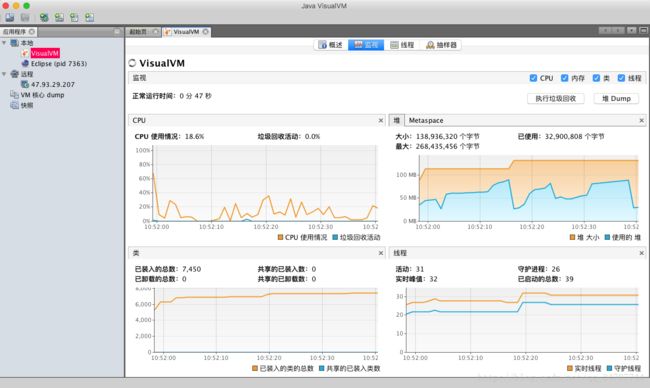Close the 线程 threads chart panel
This screenshot has height=388, width=650.
coord(641,253)
